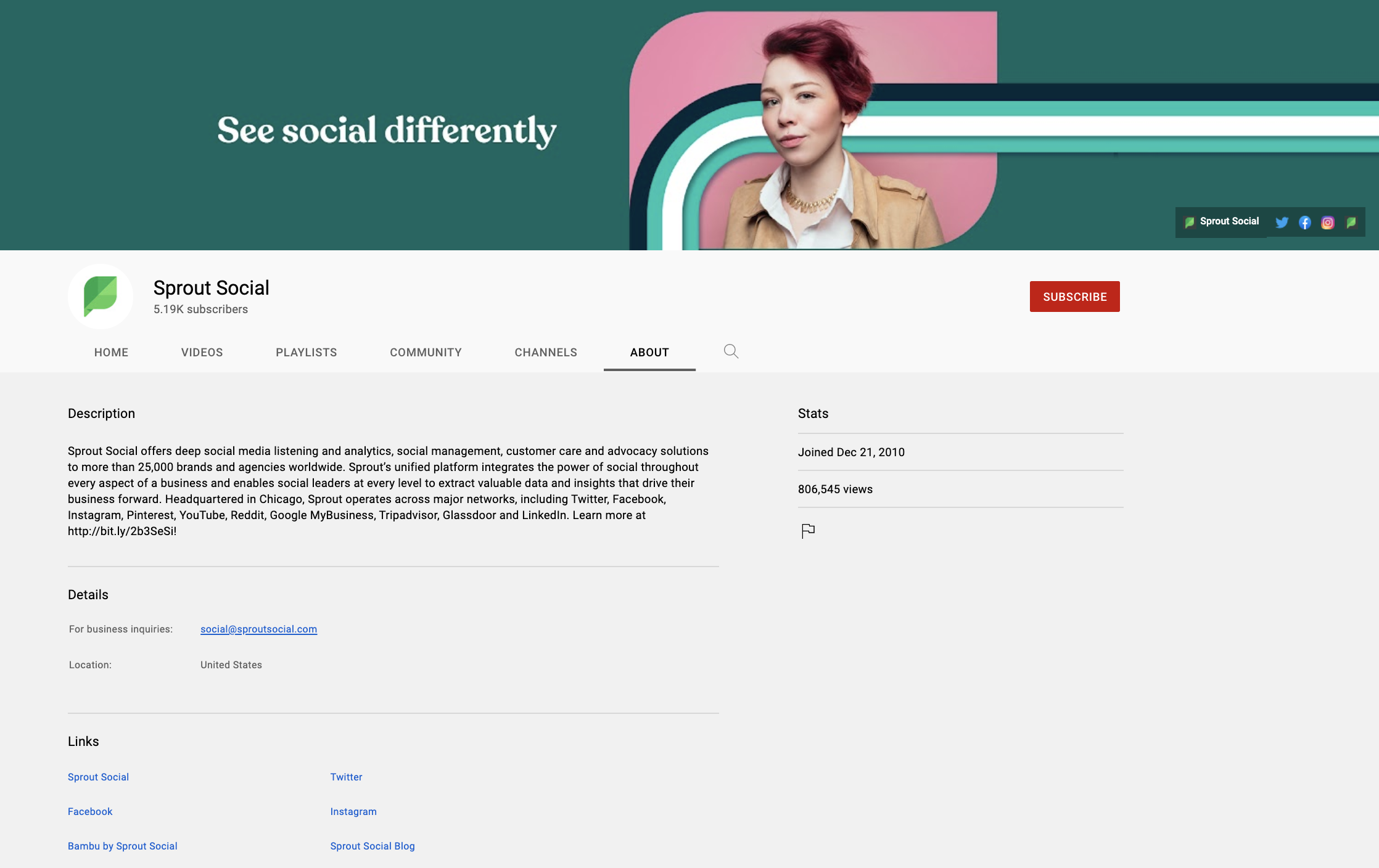
Task: Open the Bambu by Sprout Social link
Action: (123, 846)
